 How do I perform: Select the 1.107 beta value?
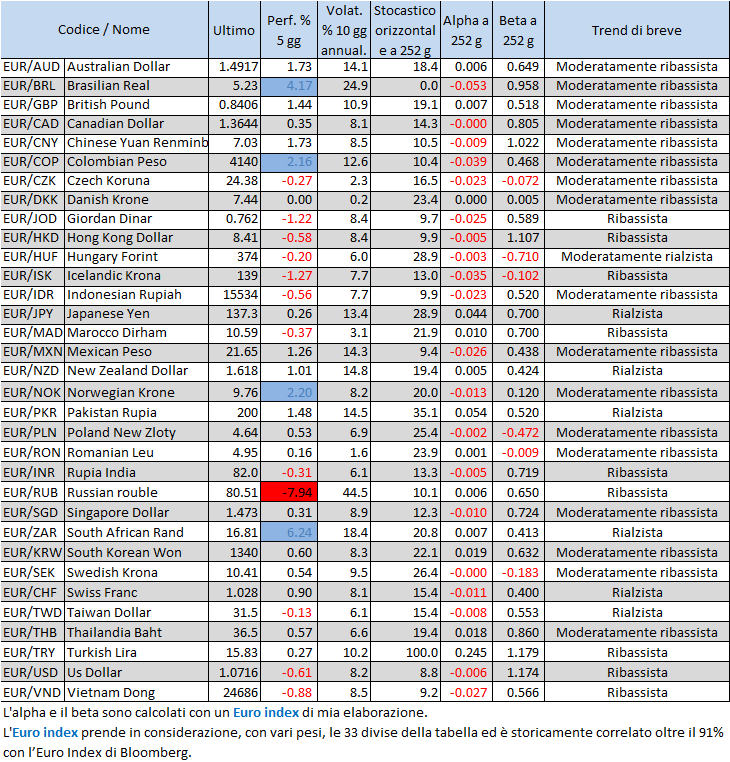(x=518, y=238)
